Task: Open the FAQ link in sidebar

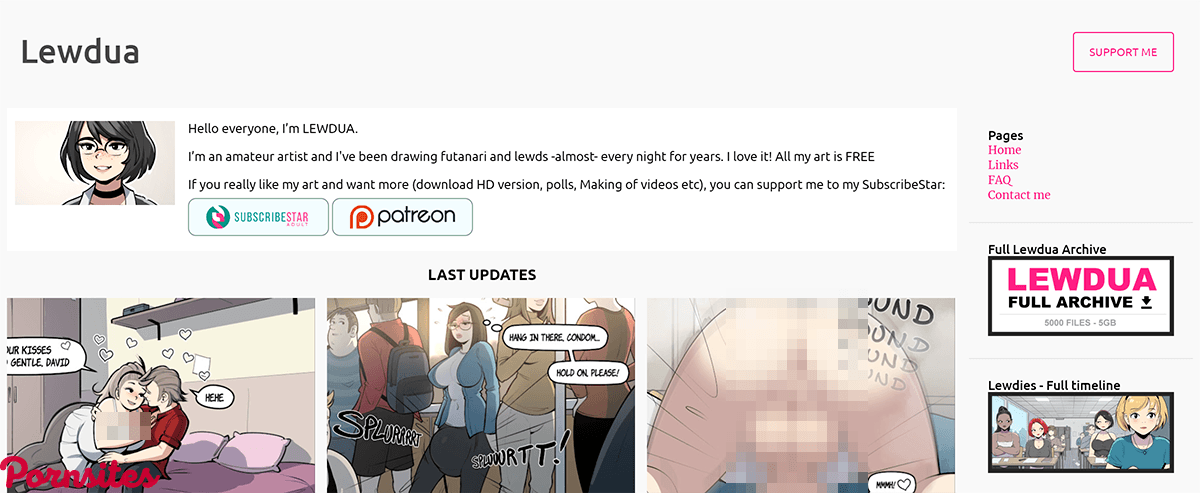Action: tap(999, 180)
